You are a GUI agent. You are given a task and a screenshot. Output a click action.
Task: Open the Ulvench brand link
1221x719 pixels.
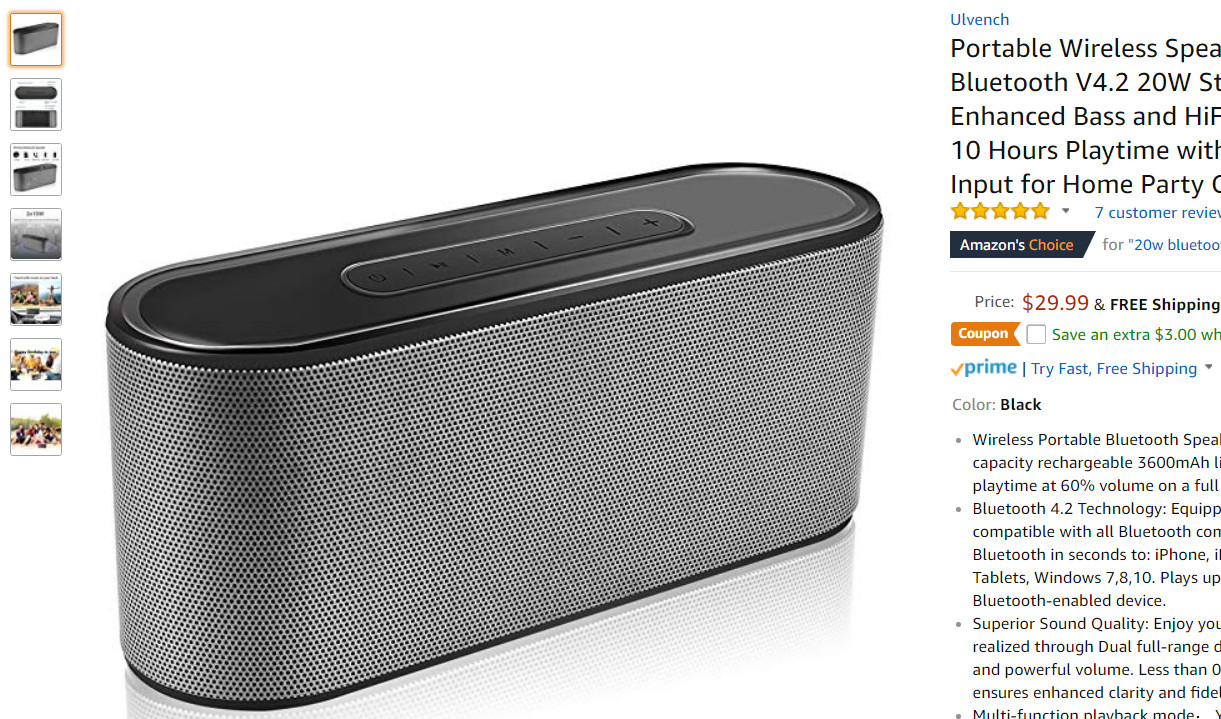tap(979, 19)
